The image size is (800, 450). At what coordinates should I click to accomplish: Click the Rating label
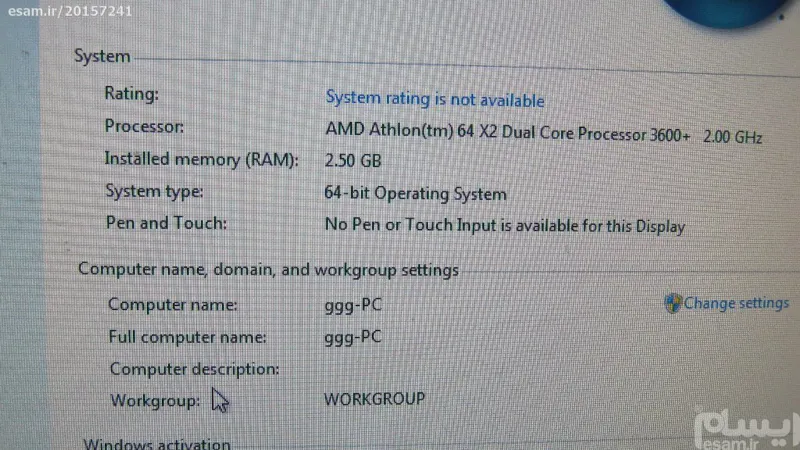(x=132, y=93)
